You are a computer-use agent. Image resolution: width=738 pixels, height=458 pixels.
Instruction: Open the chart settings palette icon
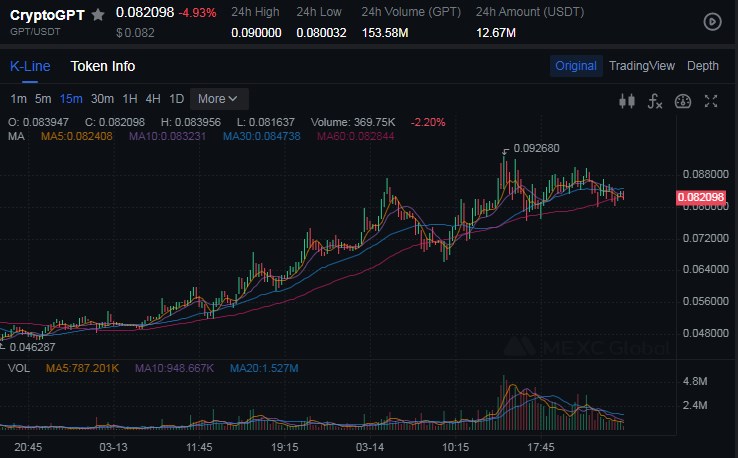tap(682, 101)
